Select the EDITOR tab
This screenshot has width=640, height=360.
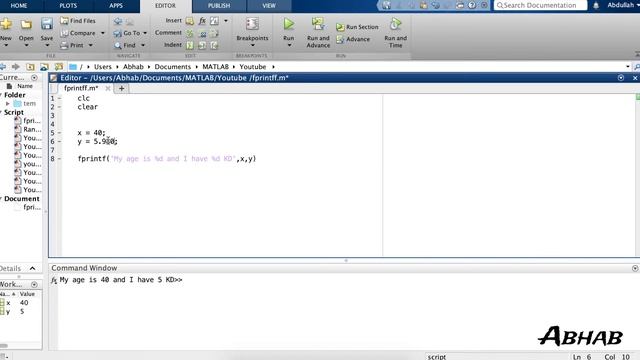165,6
